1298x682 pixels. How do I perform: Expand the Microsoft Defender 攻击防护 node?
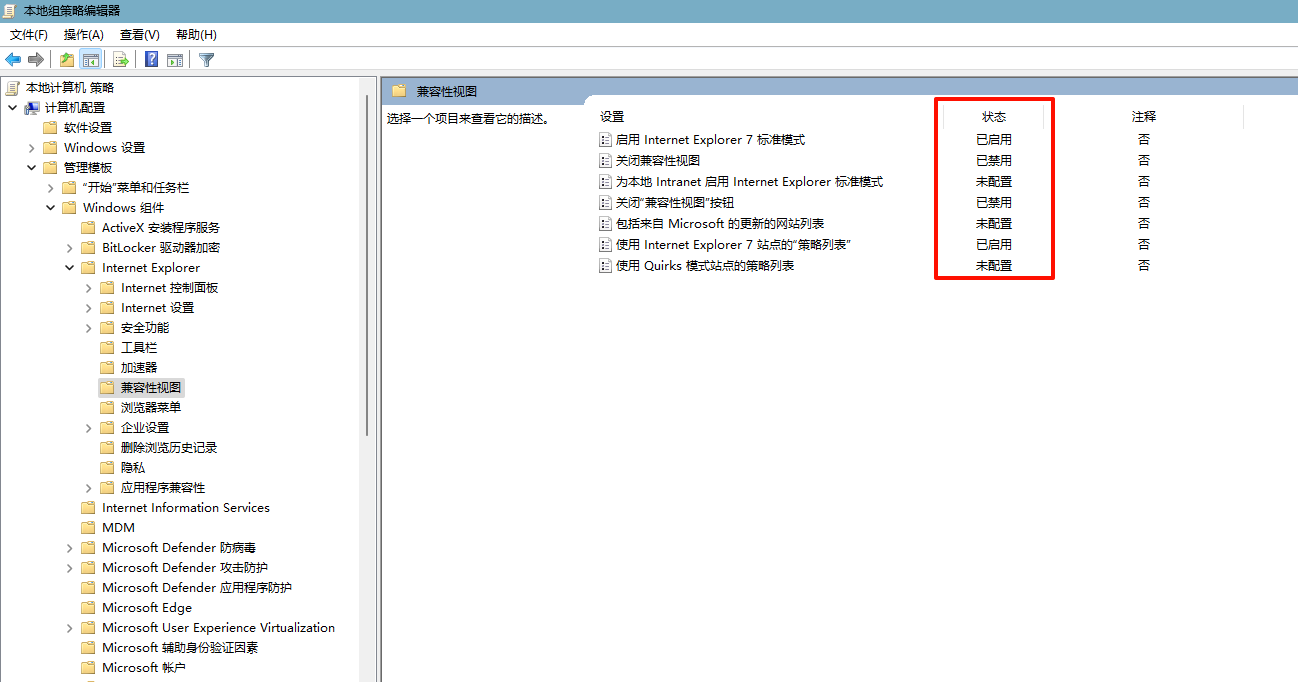(69, 567)
